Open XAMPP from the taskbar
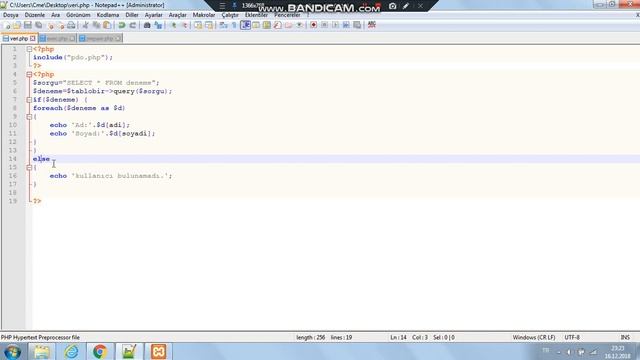 point(158,351)
